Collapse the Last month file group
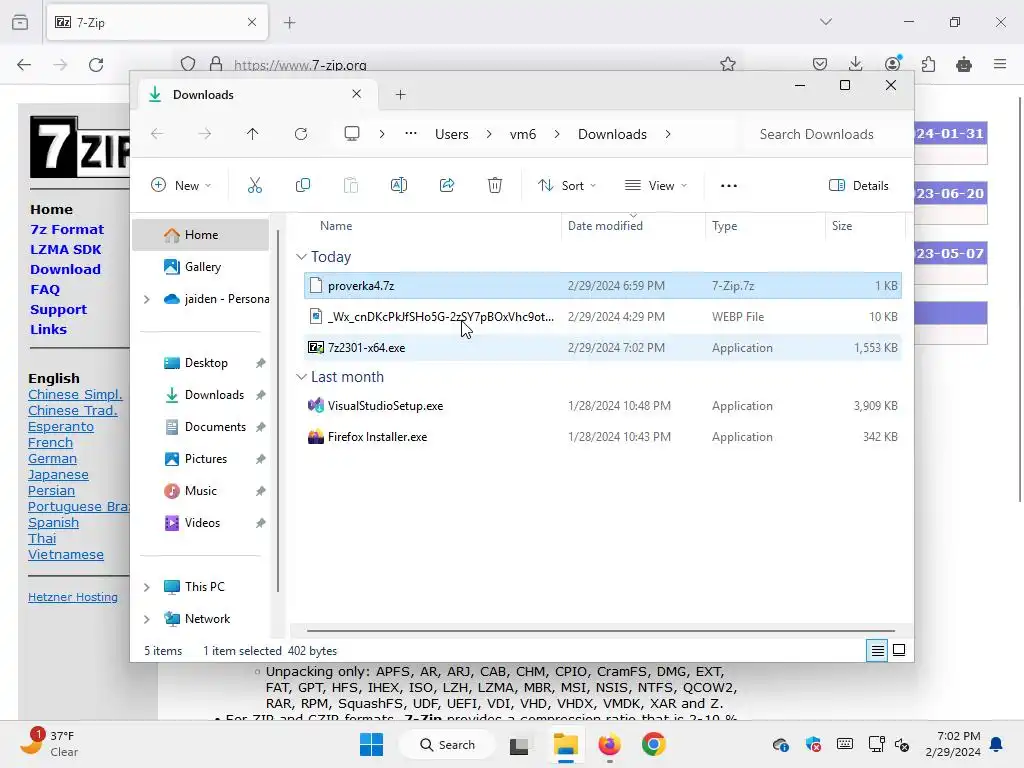This screenshot has height=768, width=1024. [301, 377]
